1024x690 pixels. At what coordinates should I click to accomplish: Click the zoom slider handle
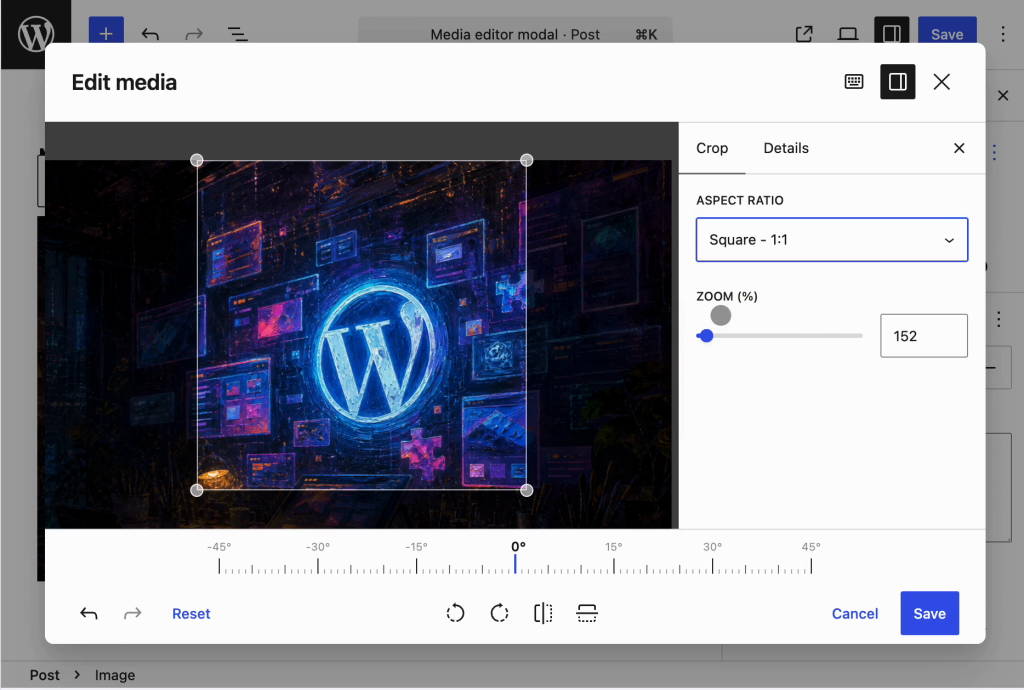click(x=706, y=336)
